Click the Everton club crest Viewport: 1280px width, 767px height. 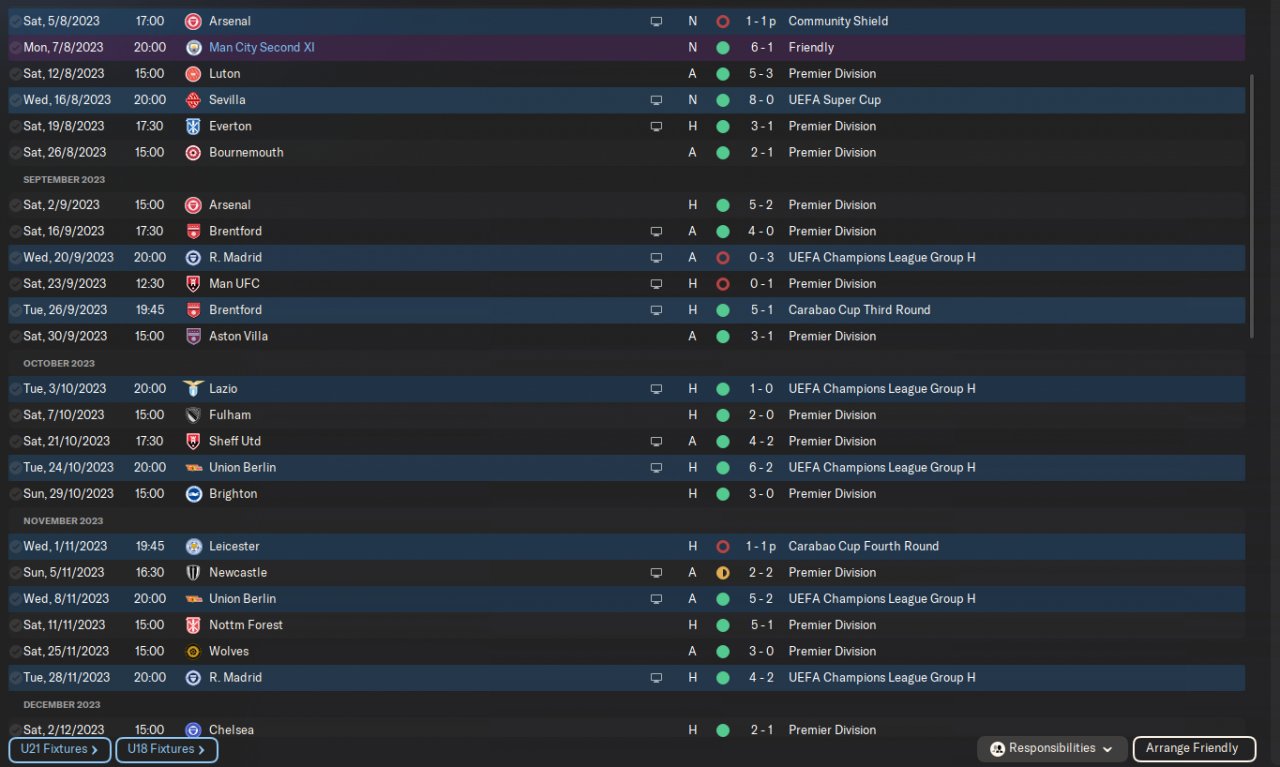pos(193,126)
